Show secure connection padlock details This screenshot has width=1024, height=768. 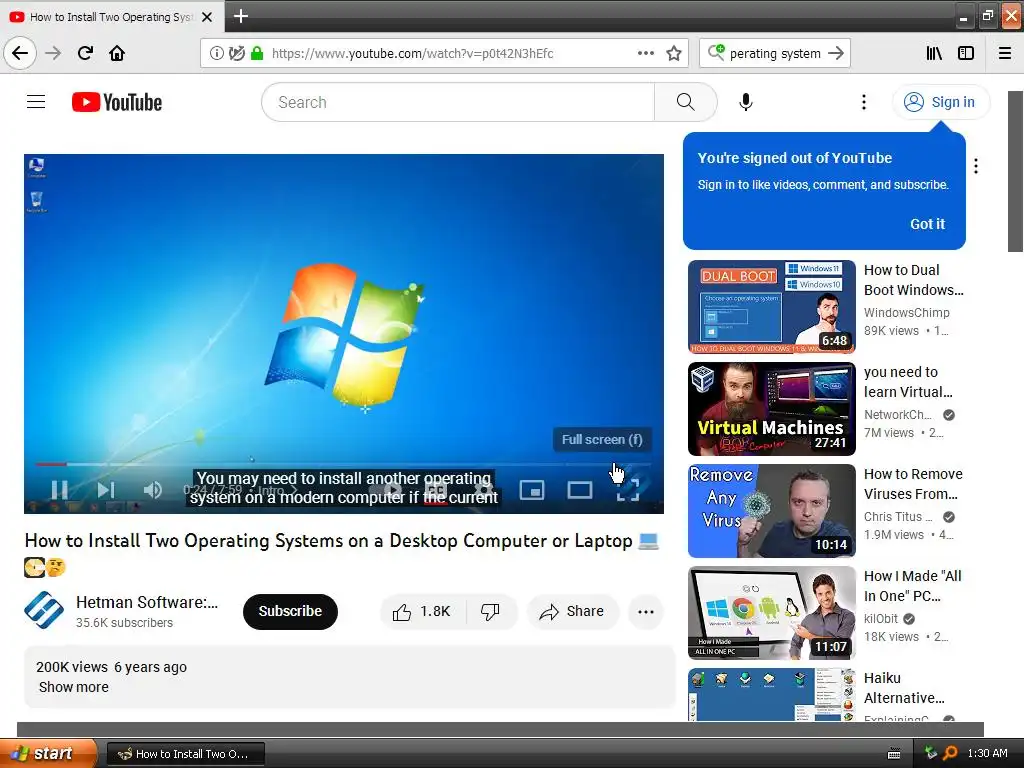click(257, 53)
